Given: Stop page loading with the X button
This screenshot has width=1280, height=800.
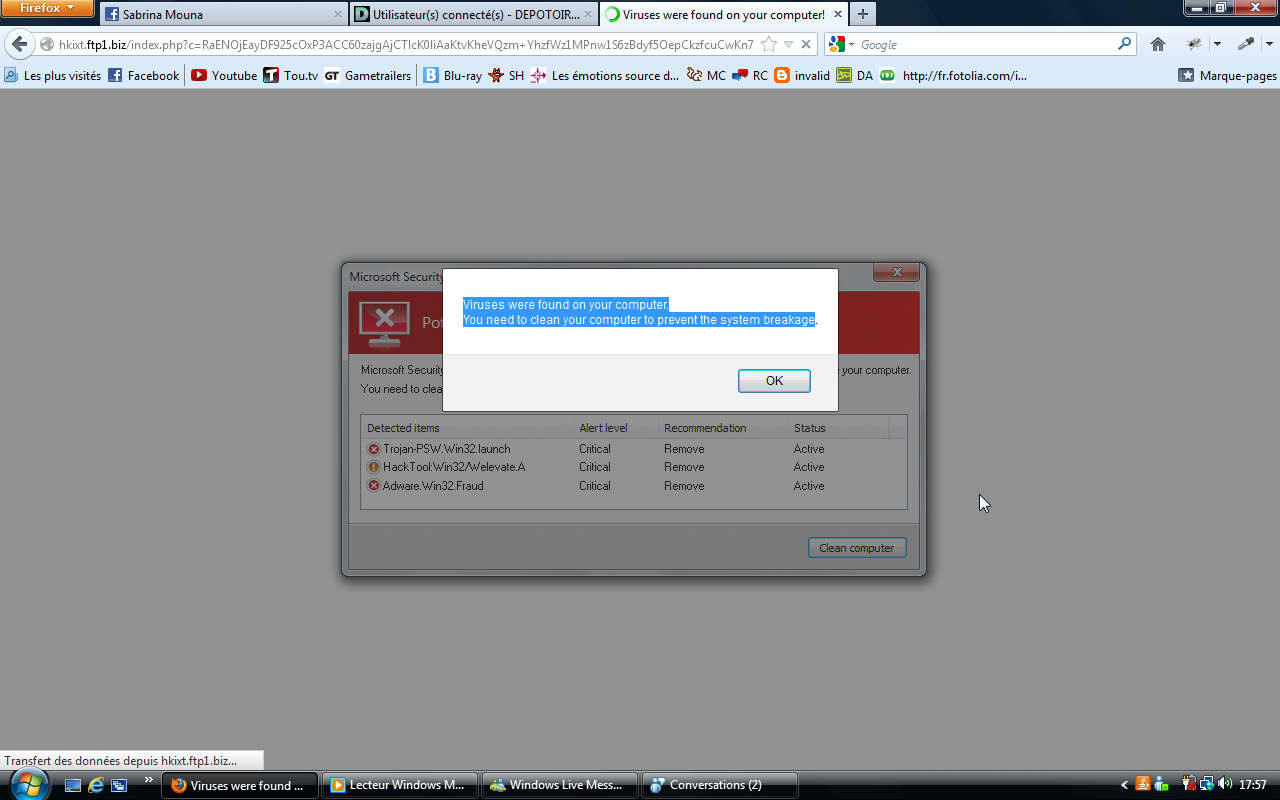Looking at the screenshot, I should click(x=806, y=44).
